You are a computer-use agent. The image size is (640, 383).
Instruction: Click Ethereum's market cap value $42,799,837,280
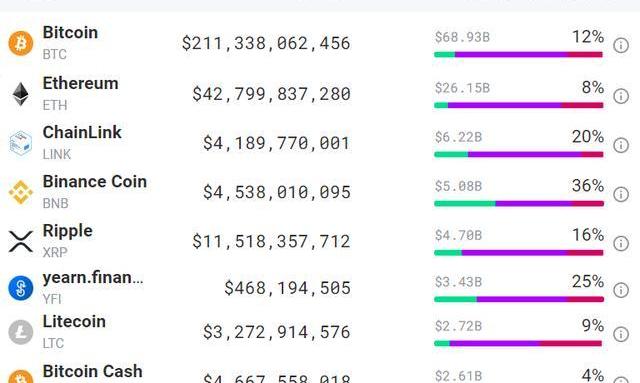coord(271,94)
